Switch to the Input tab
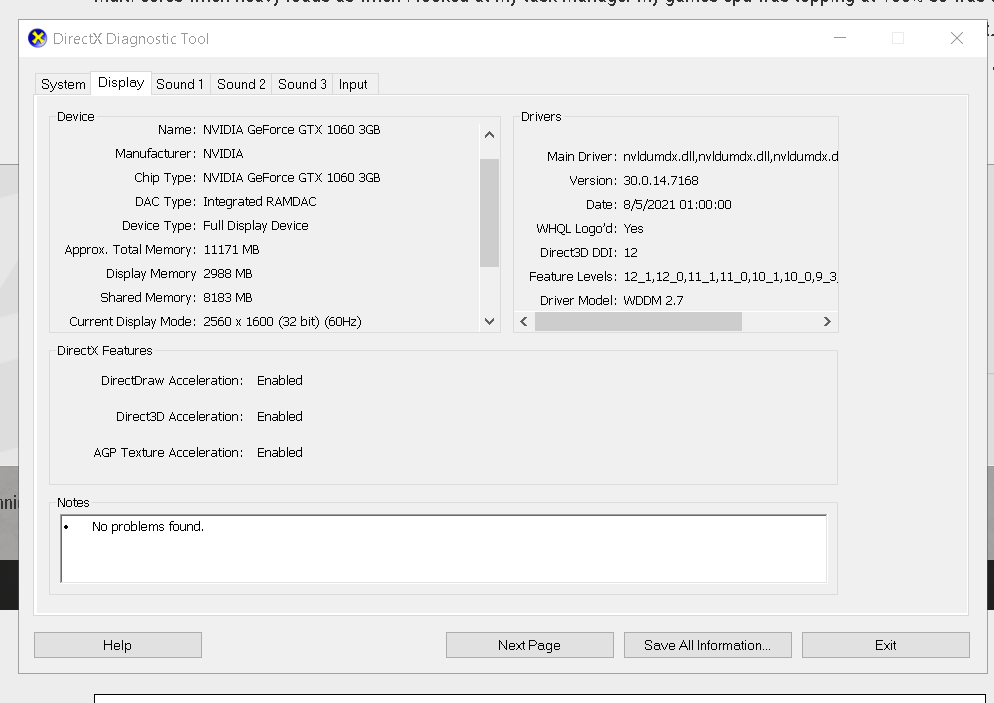Screen dimensions: 994x703 [x=353, y=84]
